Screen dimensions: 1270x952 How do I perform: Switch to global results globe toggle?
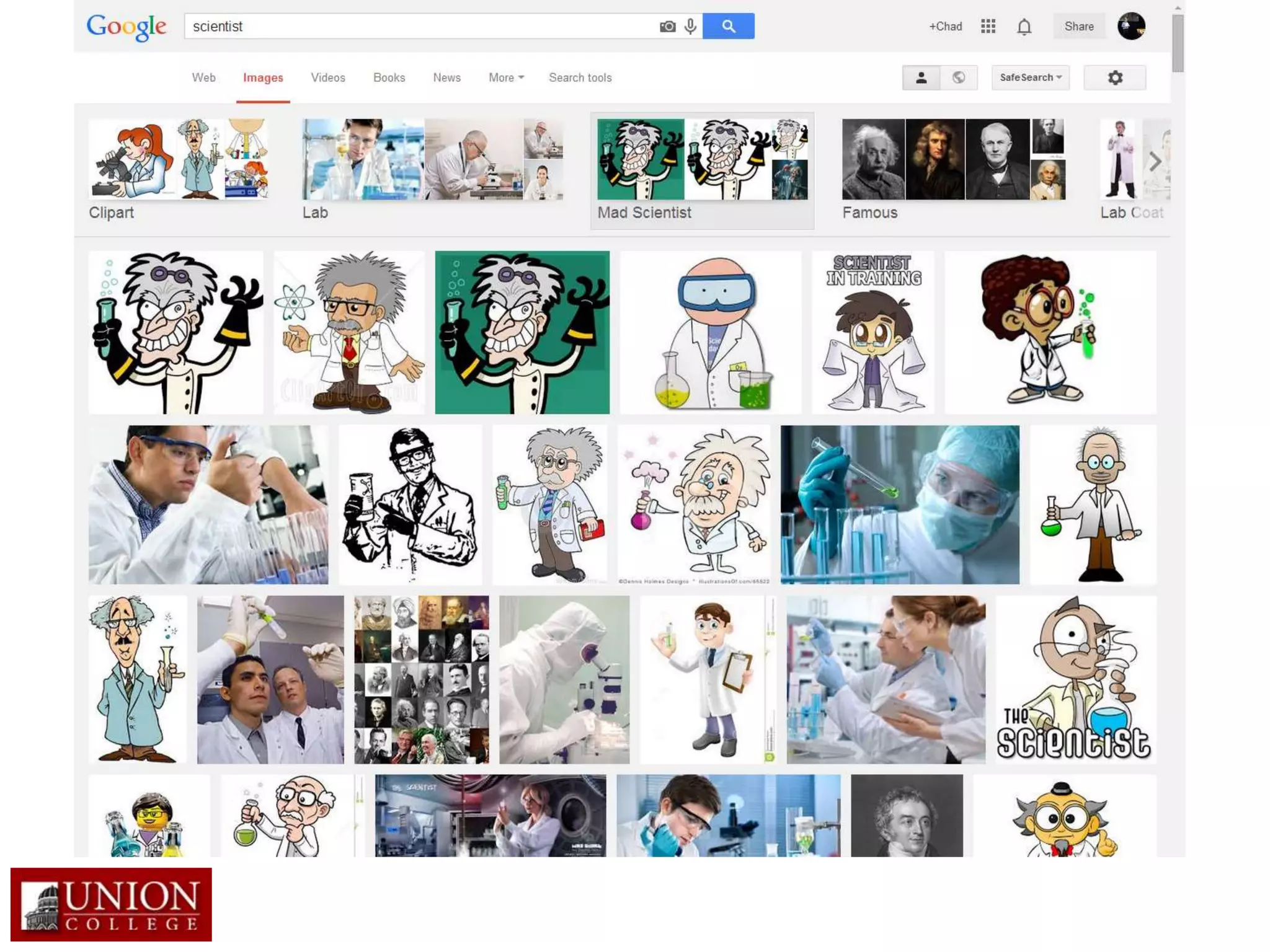click(959, 78)
